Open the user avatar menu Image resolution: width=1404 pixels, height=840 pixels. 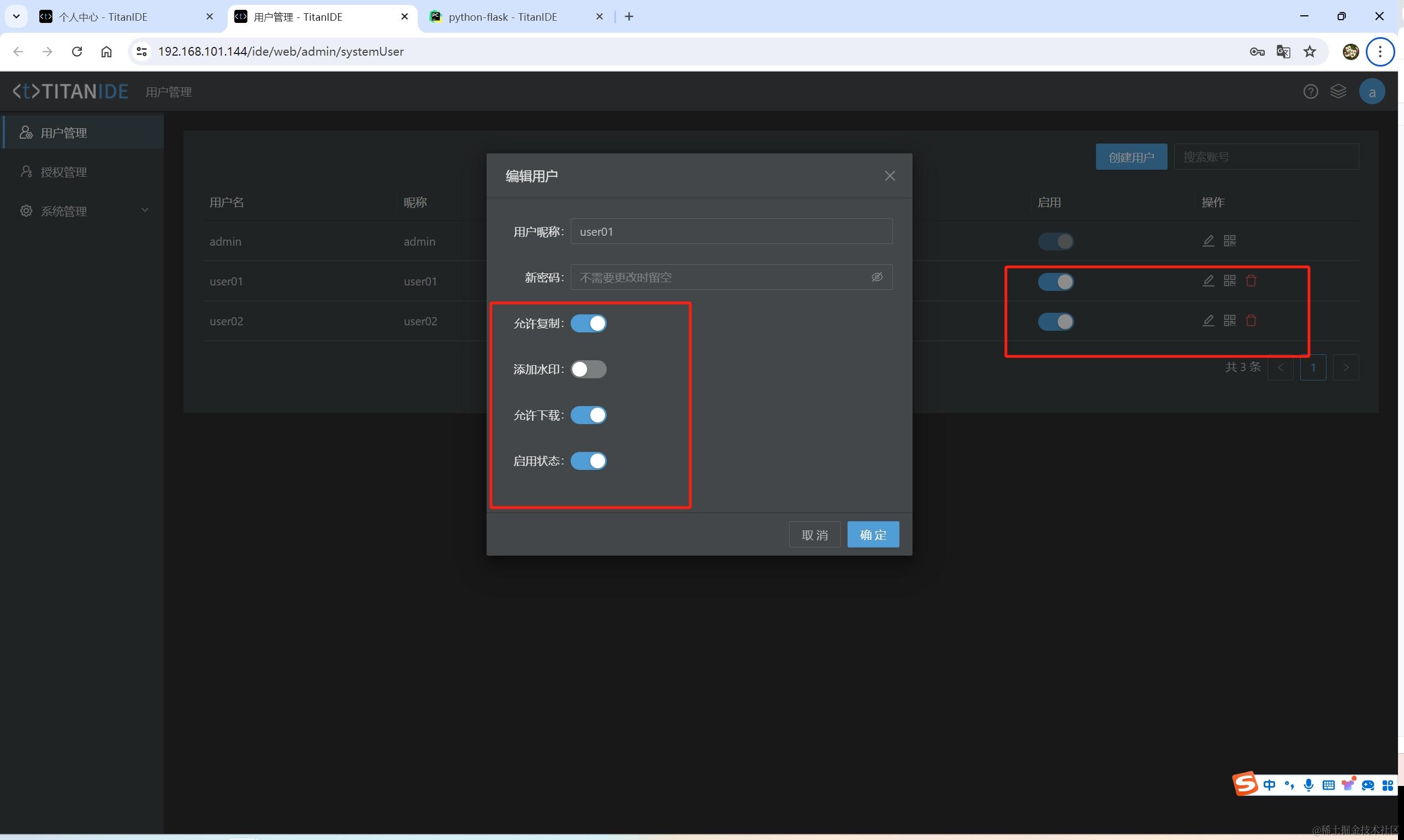1372,92
